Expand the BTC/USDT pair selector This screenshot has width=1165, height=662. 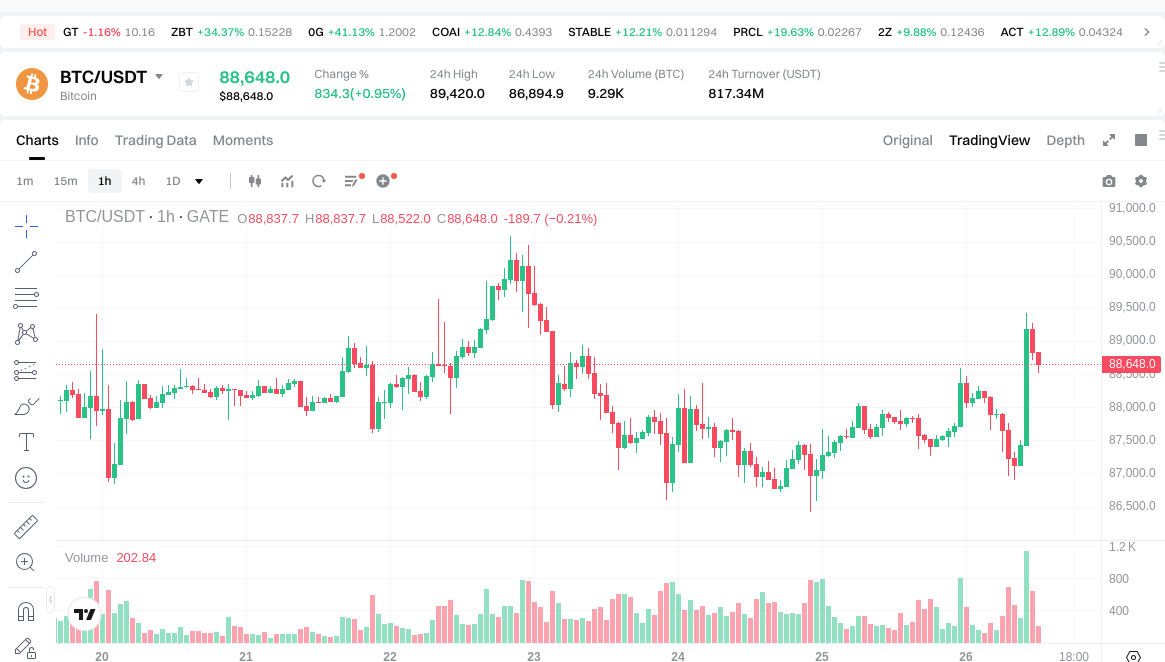[160, 77]
